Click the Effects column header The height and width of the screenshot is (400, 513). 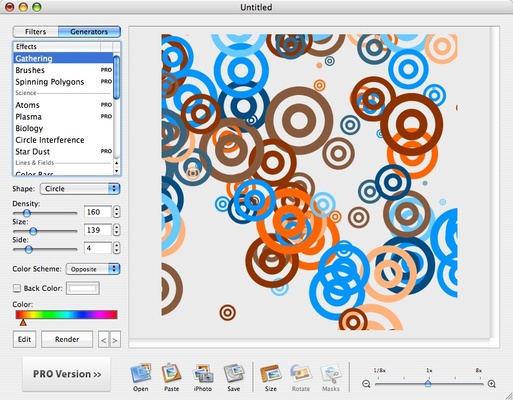pyautogui.click(x=57, y=47)
